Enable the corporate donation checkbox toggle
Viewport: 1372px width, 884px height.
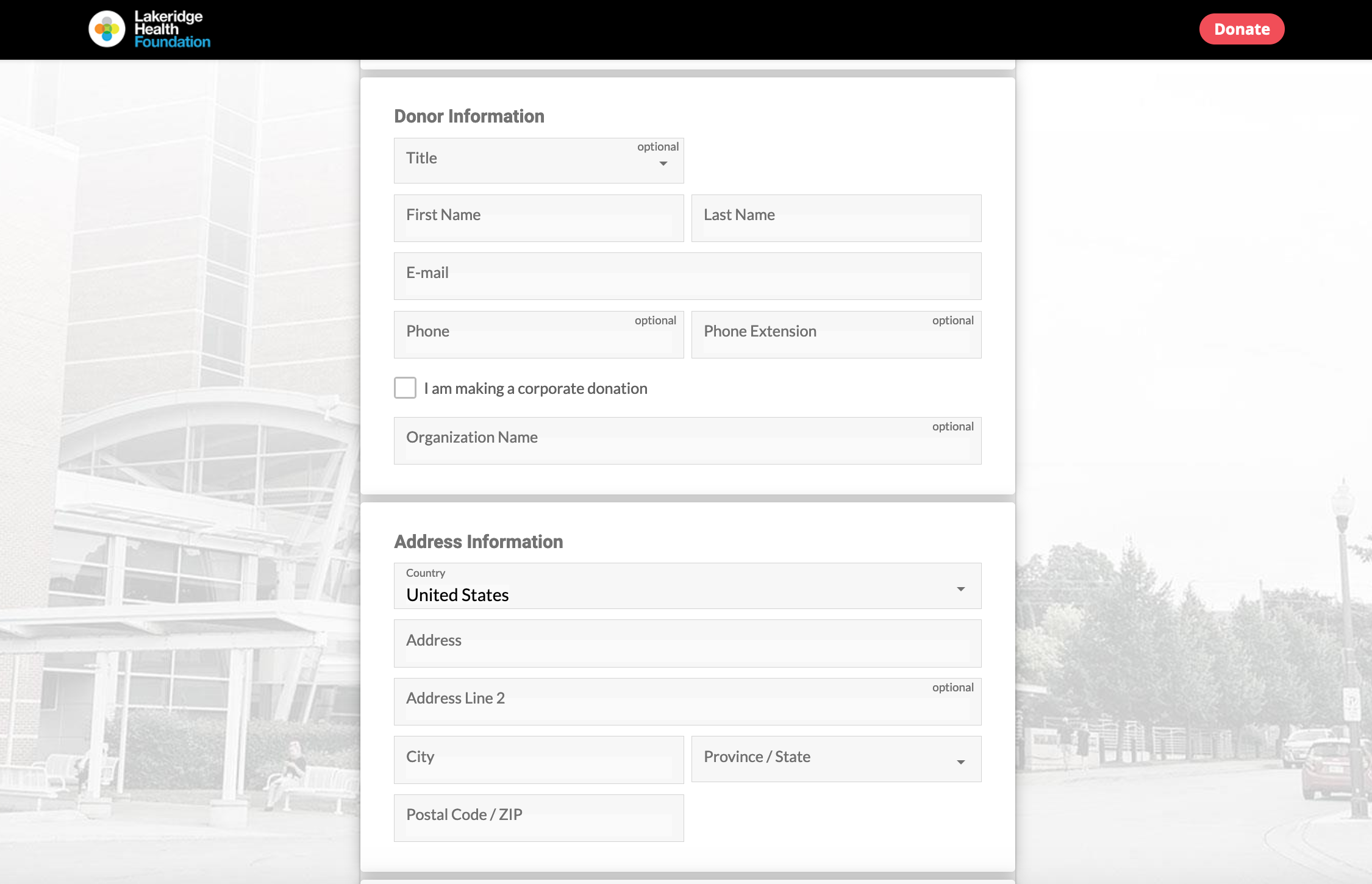click(x=405, y=388)
